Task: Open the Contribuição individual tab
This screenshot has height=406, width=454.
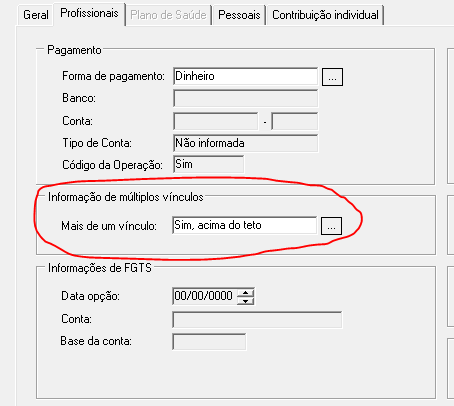Action: (x=325, y=15)
